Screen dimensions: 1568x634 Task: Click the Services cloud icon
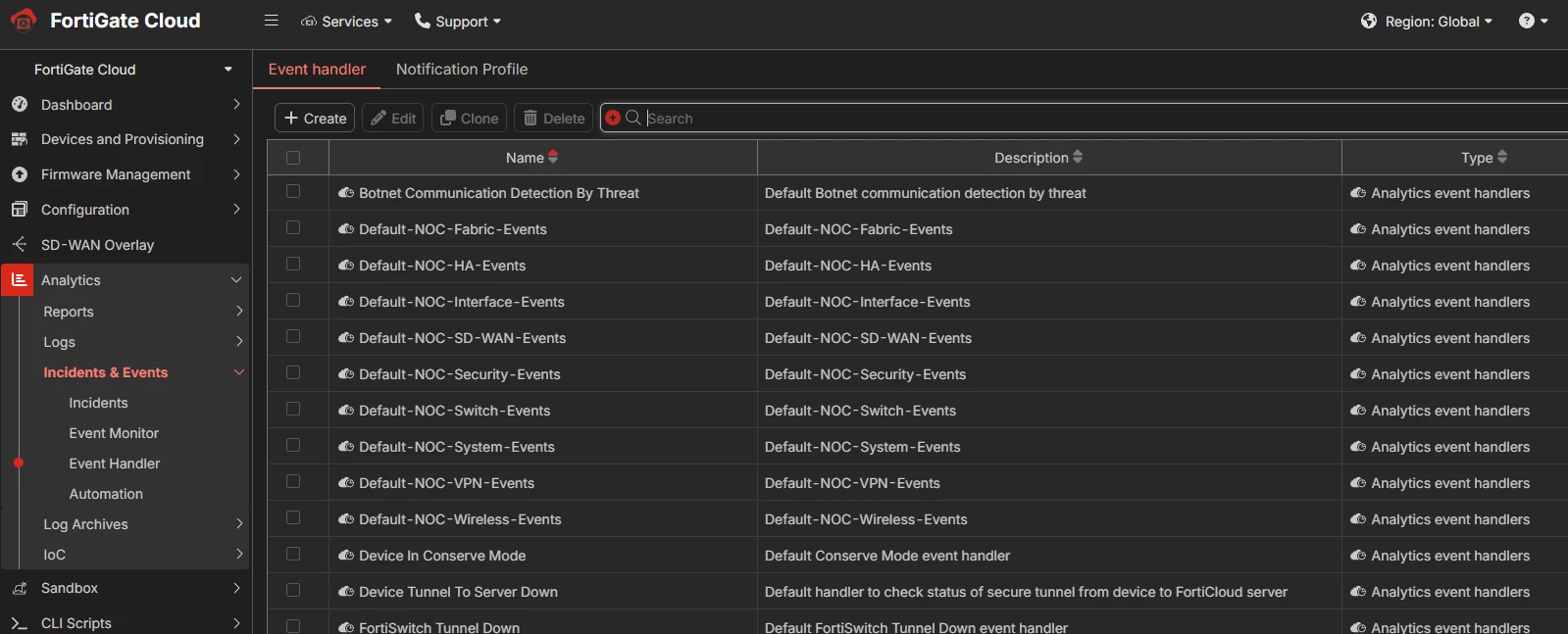309,22
